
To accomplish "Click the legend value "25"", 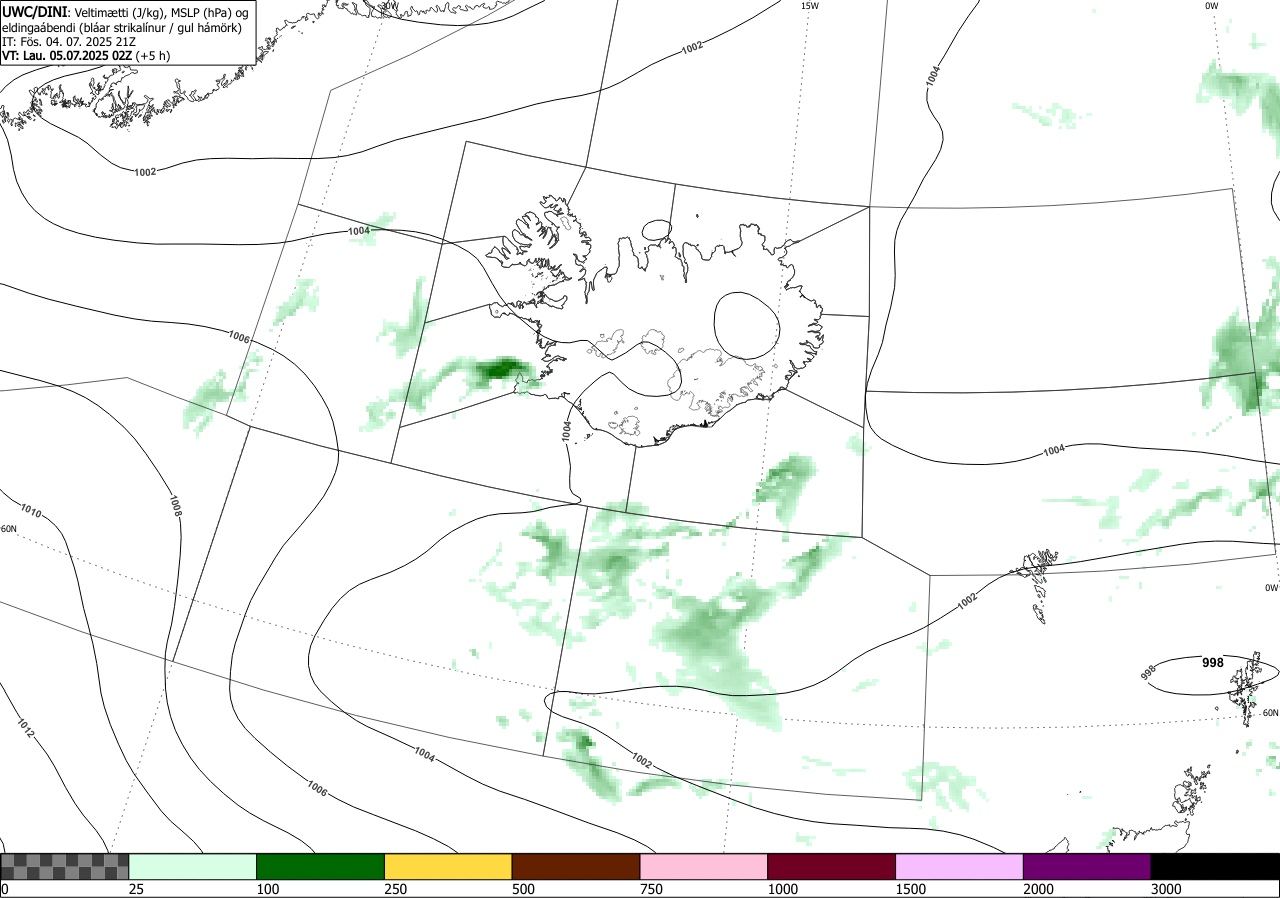I will click(136, 889).
